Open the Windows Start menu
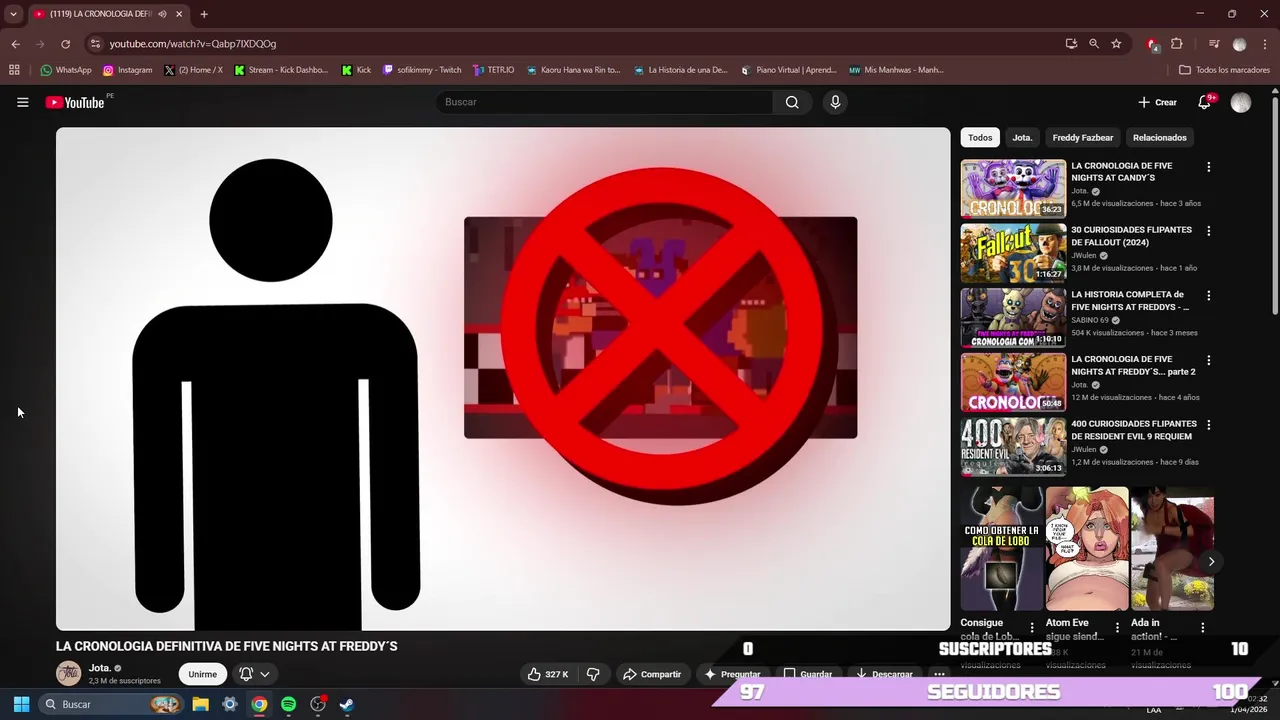This screenshot has width=1280, height=720. coord(21,704)
